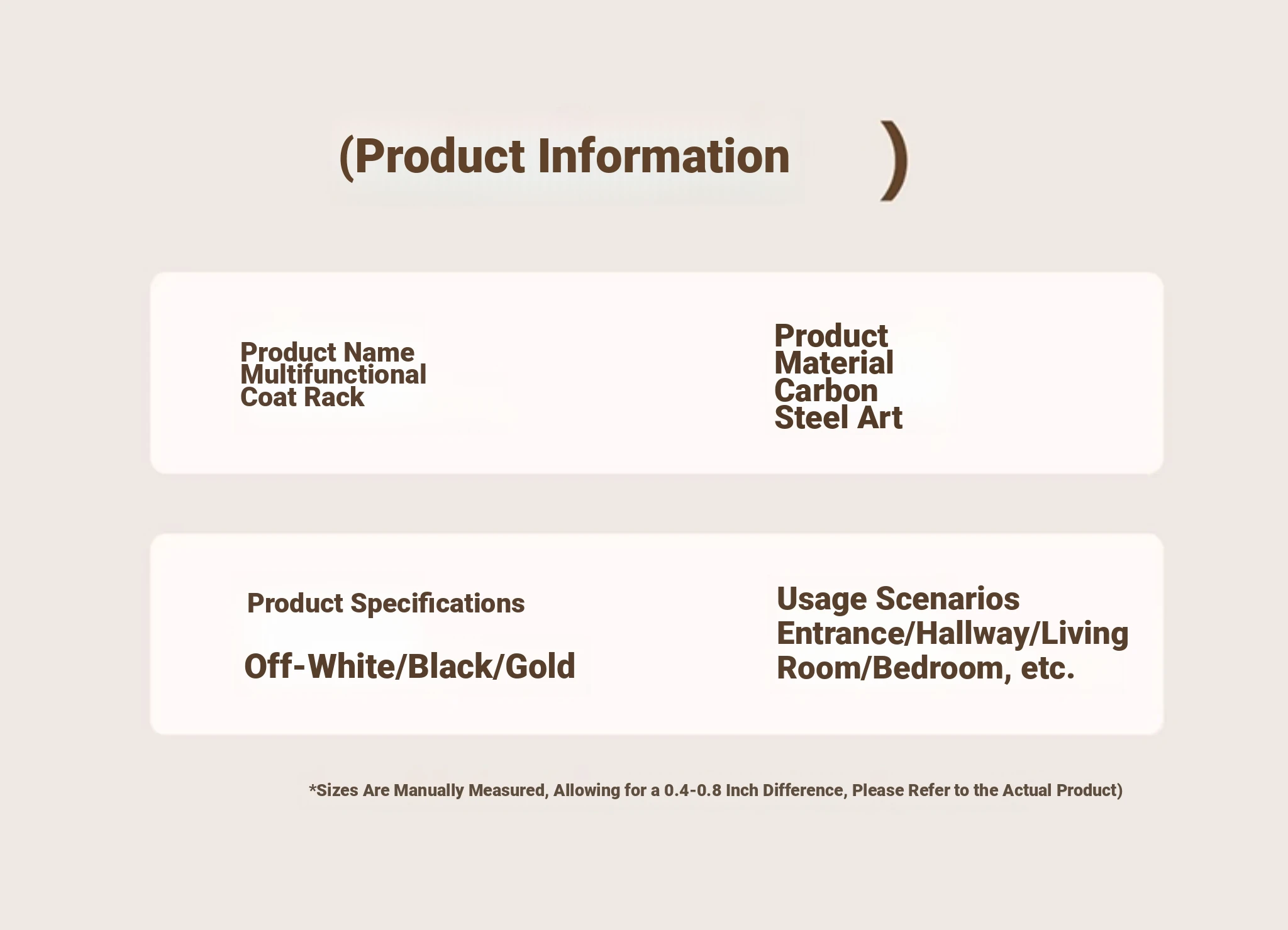This screenshot has width=1288, height=930.
Task: Click the Coat Rack text
Action: point(302,397)
